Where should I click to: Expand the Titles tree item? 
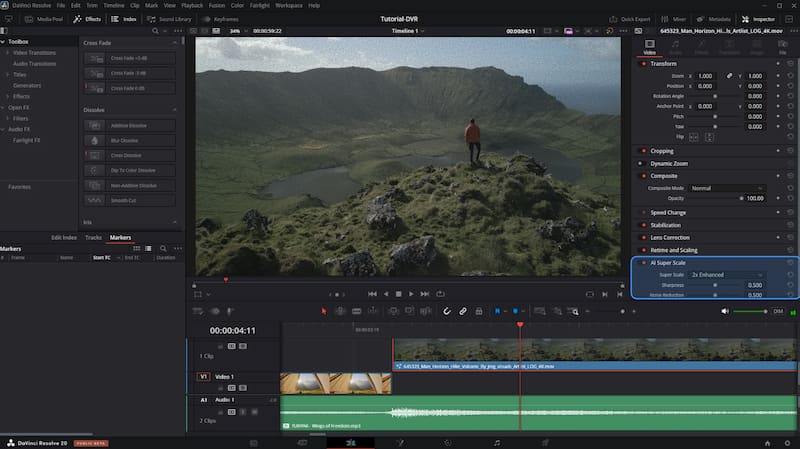coord(8,74)
